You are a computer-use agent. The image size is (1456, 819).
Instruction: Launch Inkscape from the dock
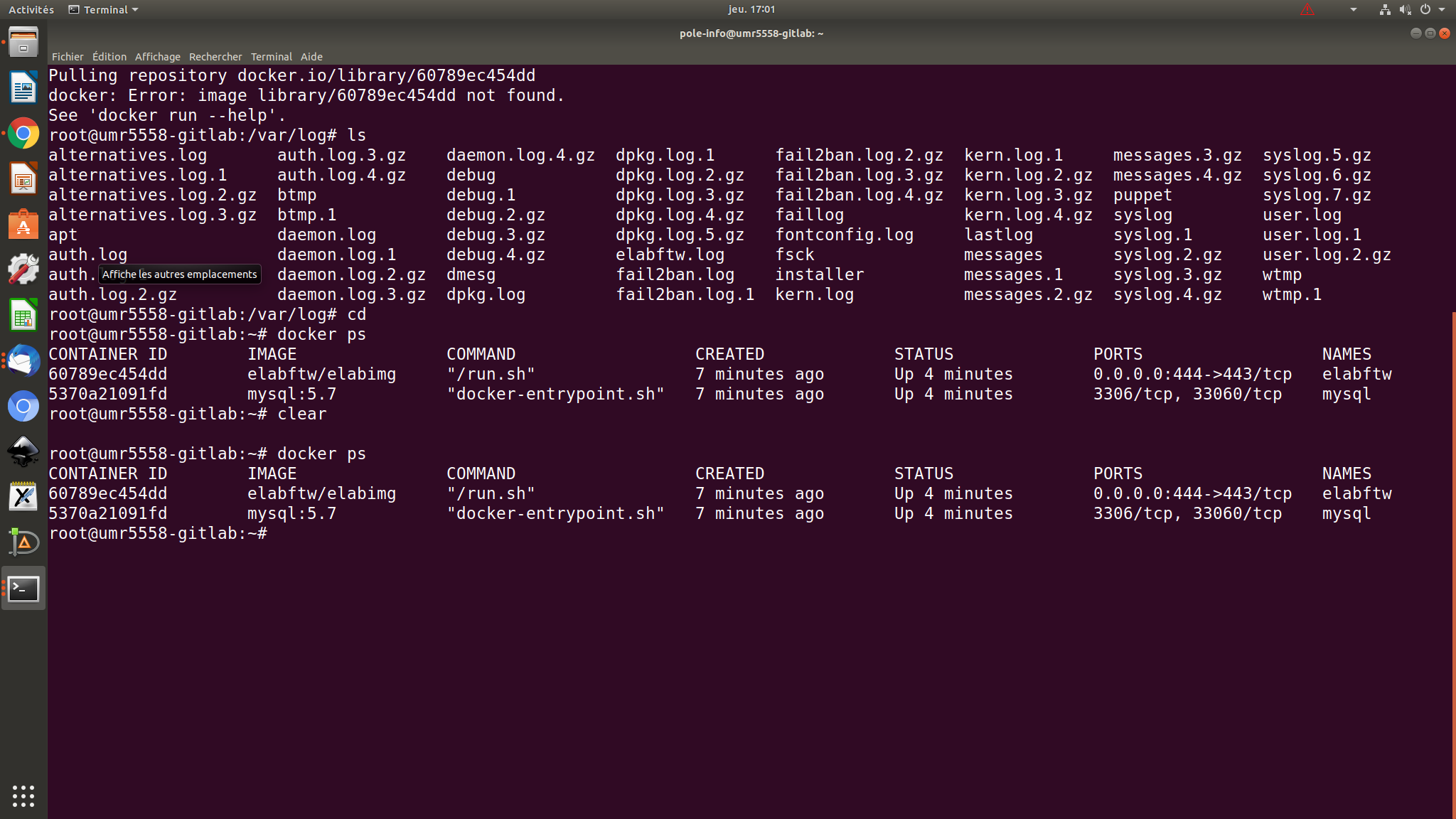pos(23,451)
